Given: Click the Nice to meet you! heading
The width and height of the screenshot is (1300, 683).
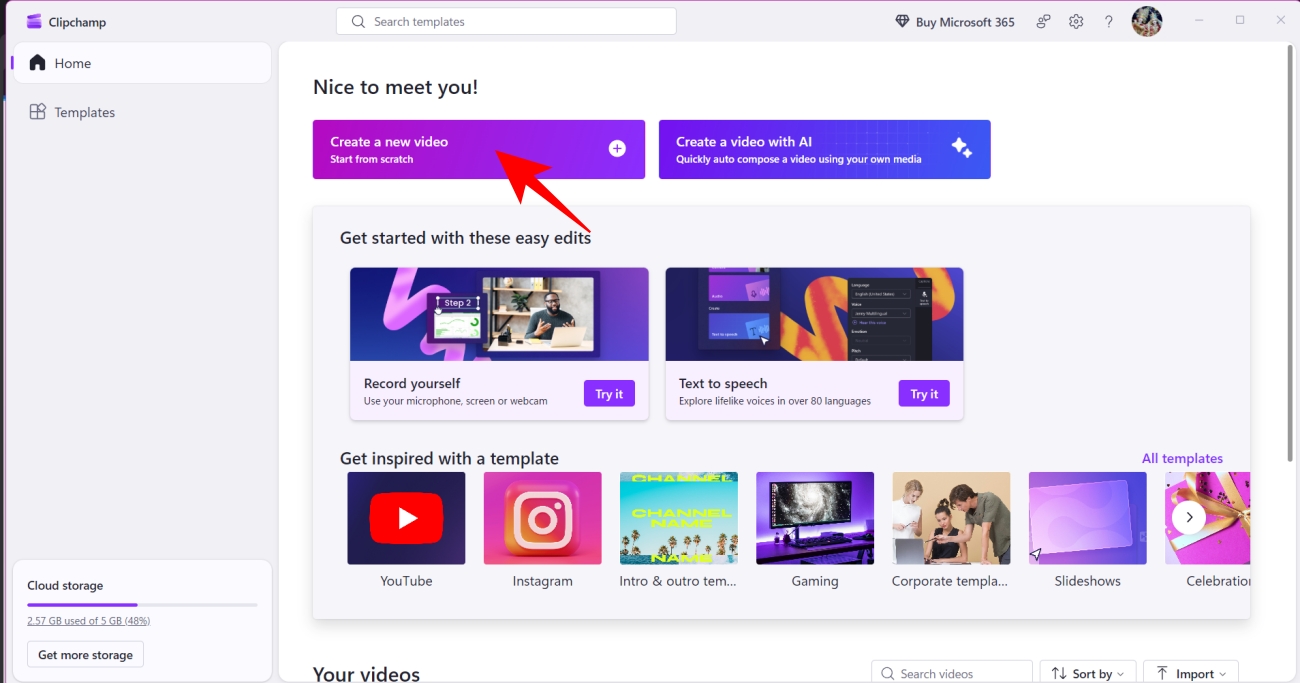Looking at the screenshot, I should [x=396, y=87].
